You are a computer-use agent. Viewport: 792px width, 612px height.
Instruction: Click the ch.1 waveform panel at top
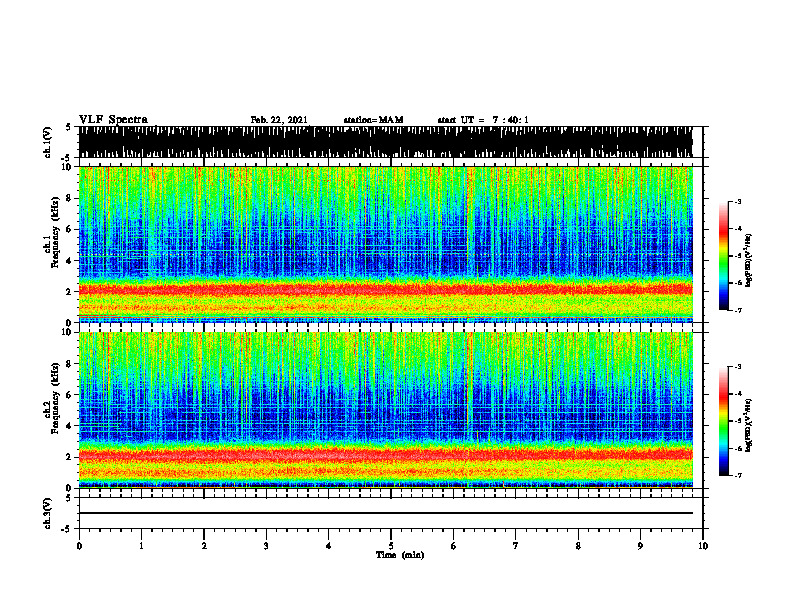tap(385, 142)
